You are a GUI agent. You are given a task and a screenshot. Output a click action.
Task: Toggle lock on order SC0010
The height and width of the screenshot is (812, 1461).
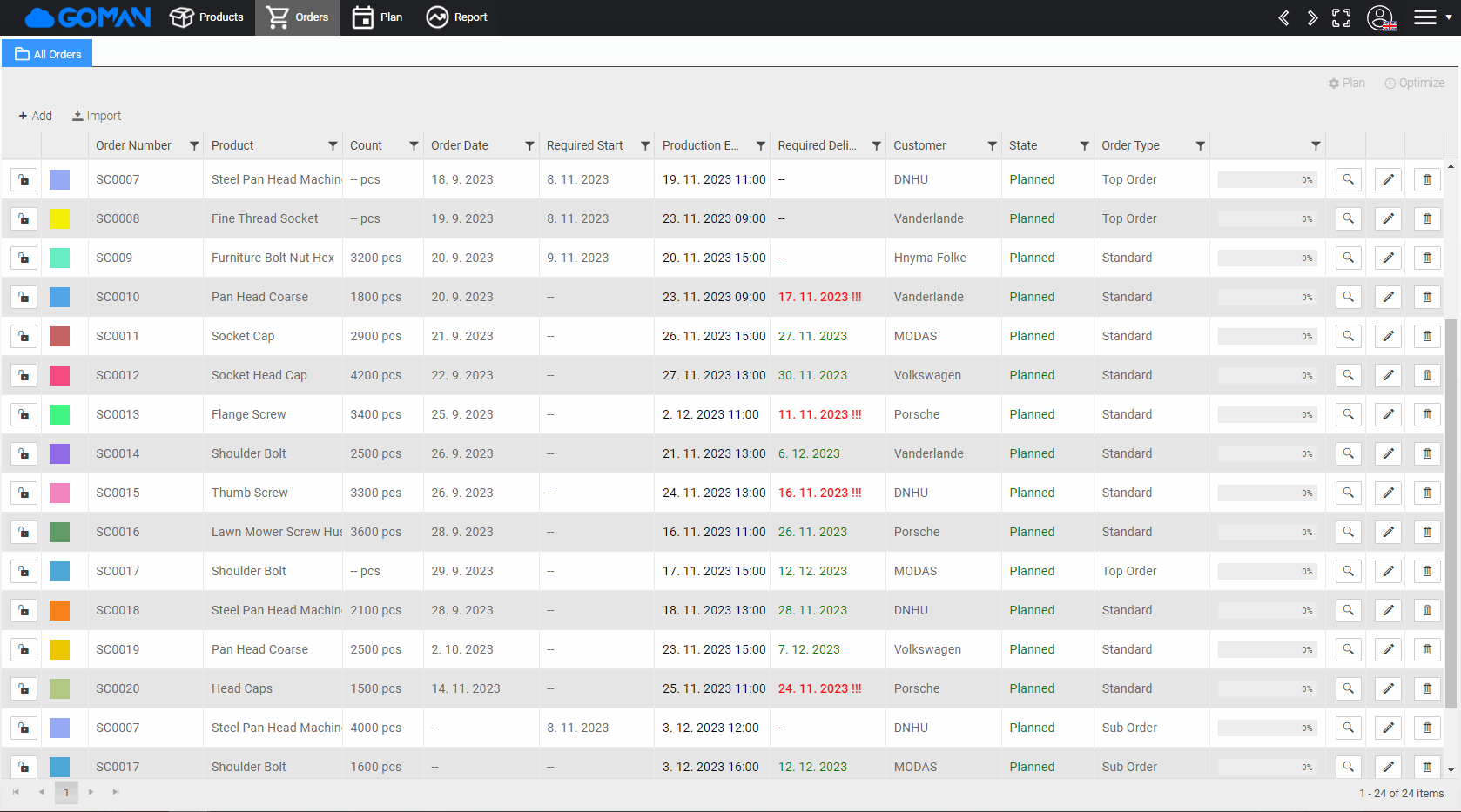[x=24, y=297]
